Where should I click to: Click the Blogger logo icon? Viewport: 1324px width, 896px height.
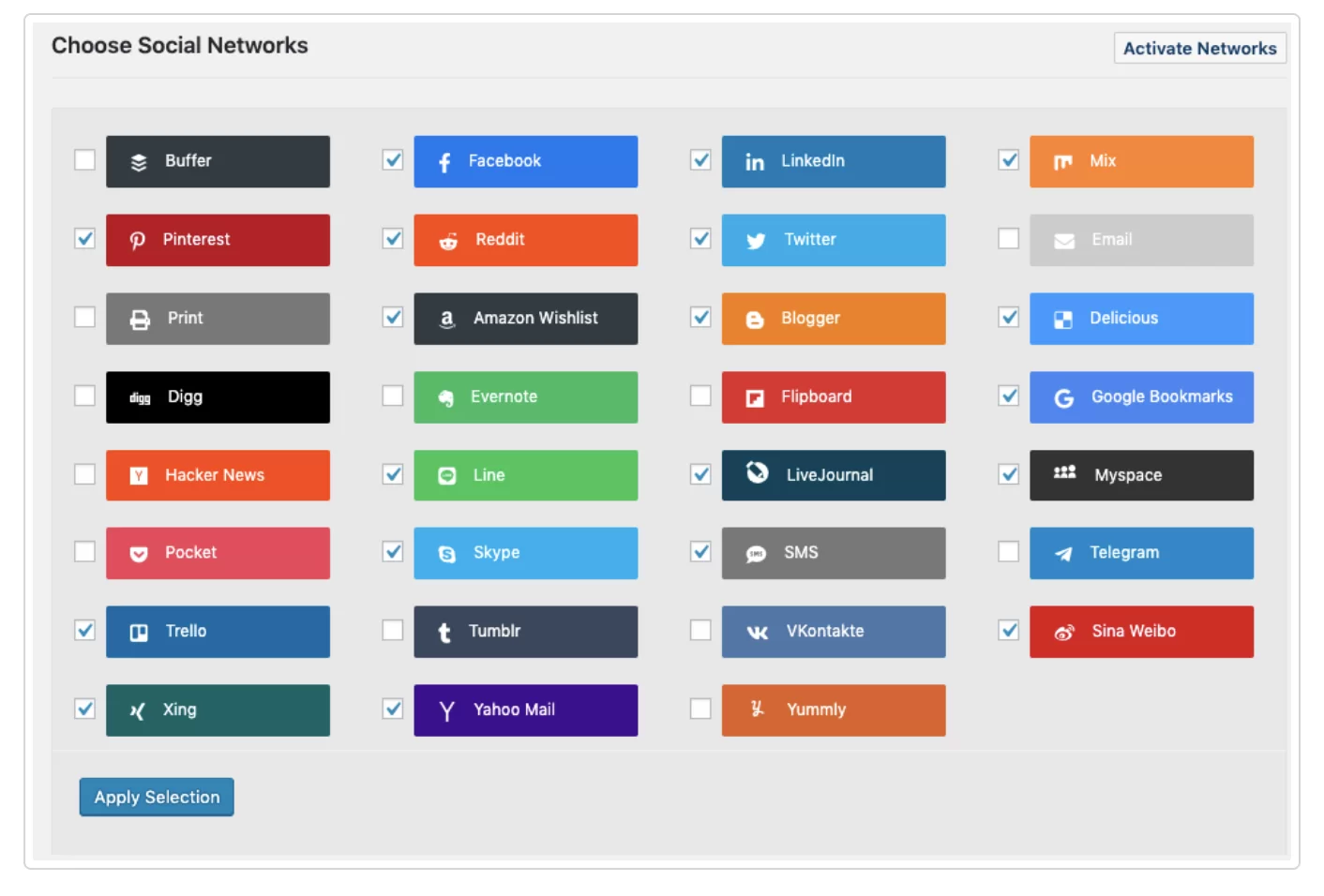click(755, 320)
